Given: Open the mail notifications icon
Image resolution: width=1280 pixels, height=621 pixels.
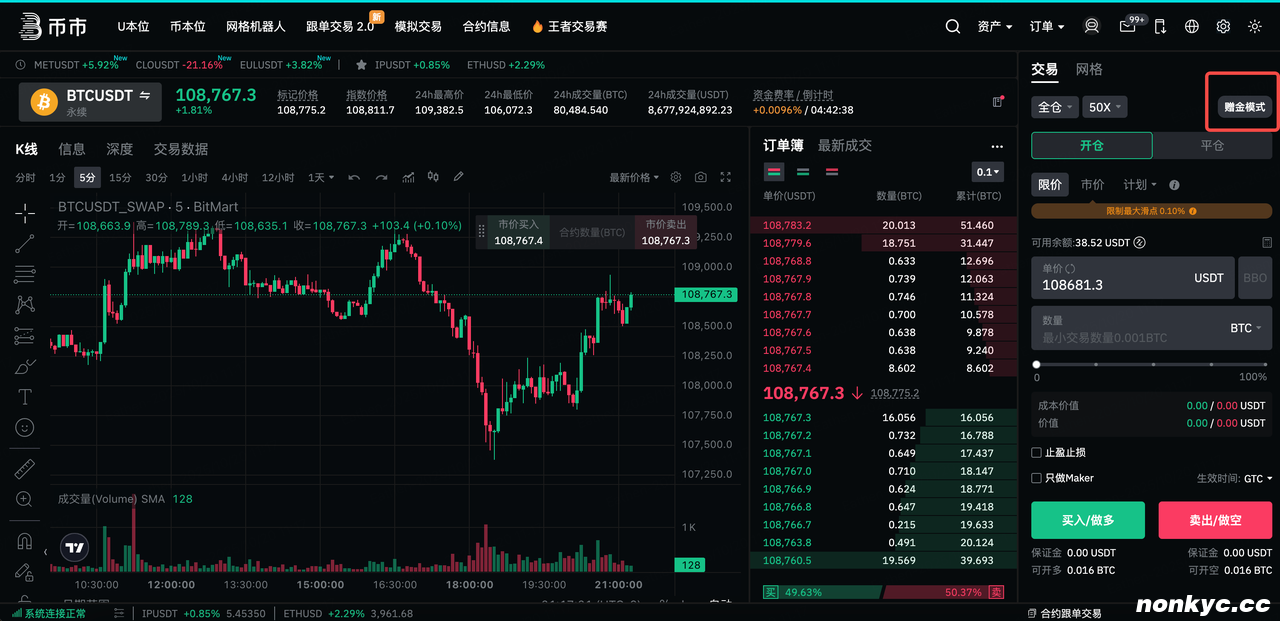Looking at the screenshot, I should (1128, 27).
